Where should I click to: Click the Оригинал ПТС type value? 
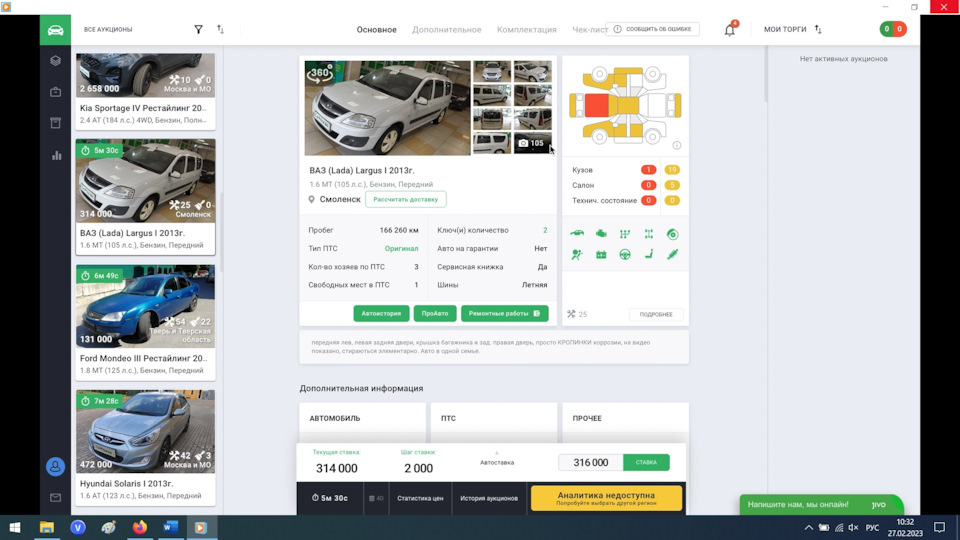tap(401, 249)
